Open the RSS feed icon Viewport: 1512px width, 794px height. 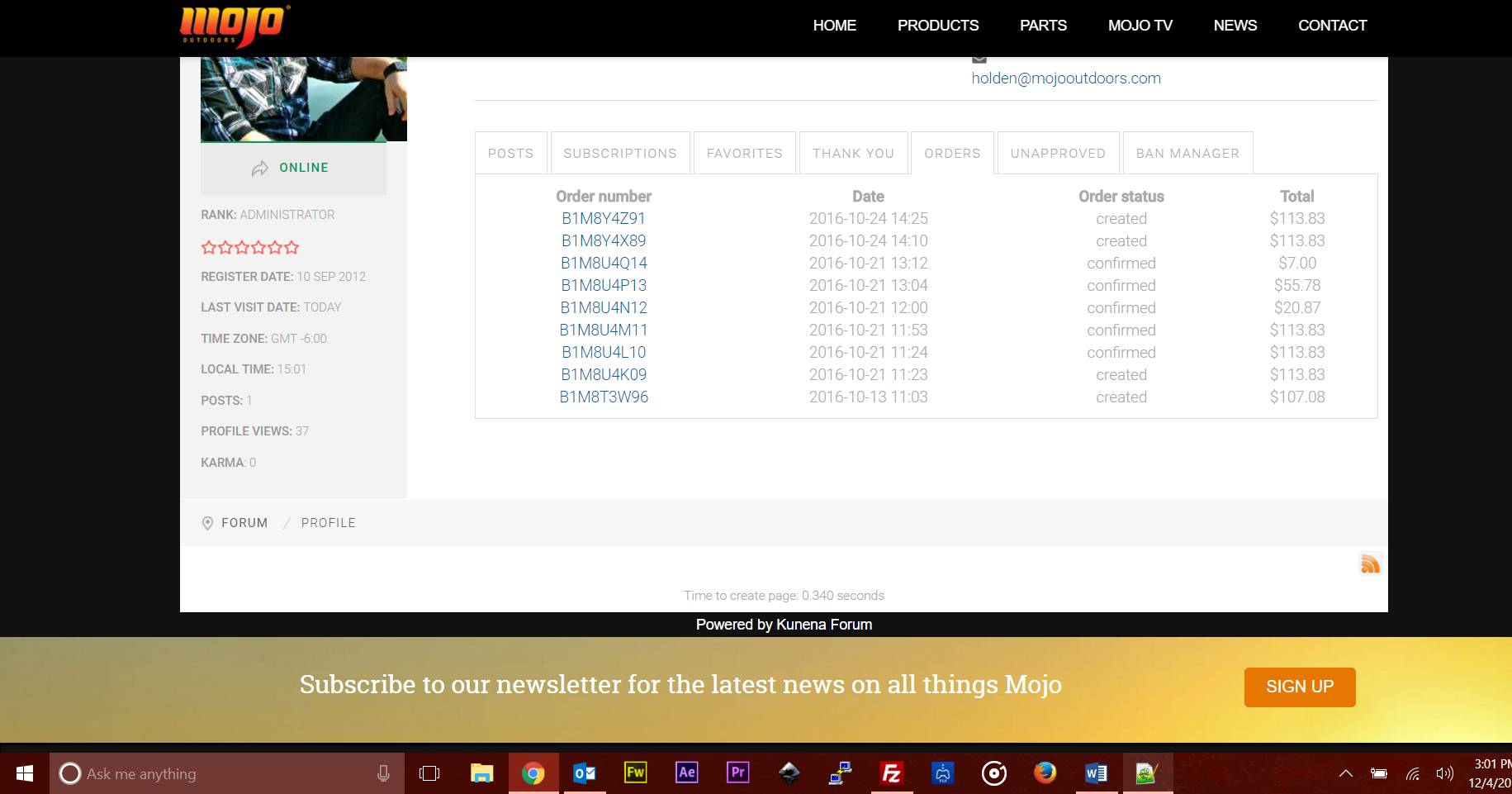1370,563
